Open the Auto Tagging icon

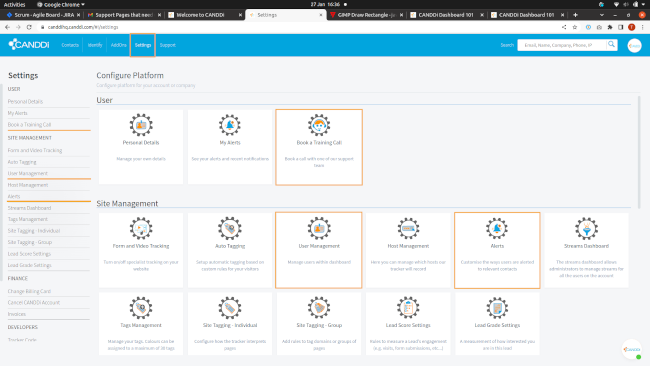[x=230, y=228]
